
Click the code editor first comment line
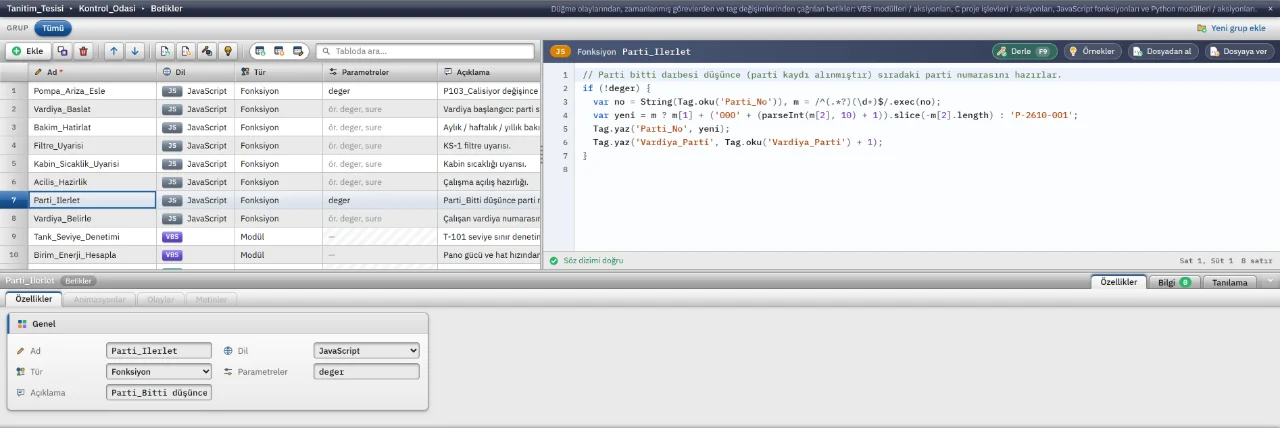[x=821, y=75]
